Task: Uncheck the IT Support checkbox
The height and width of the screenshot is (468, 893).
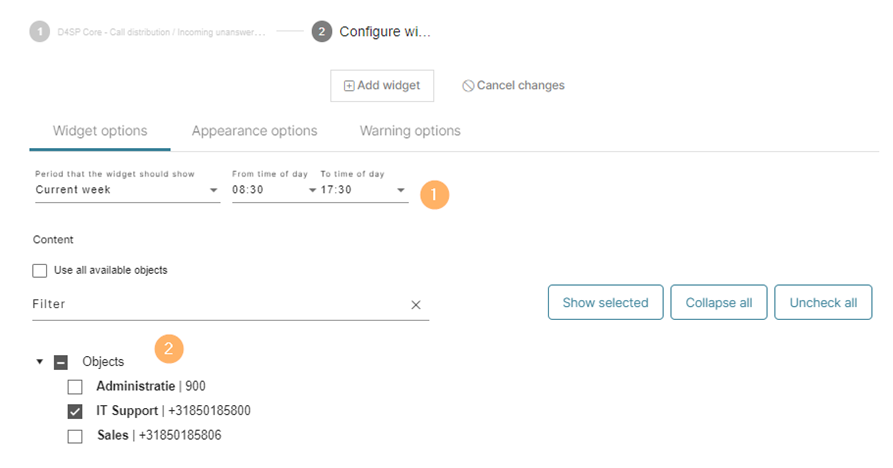Action: [x=75, y=411]
